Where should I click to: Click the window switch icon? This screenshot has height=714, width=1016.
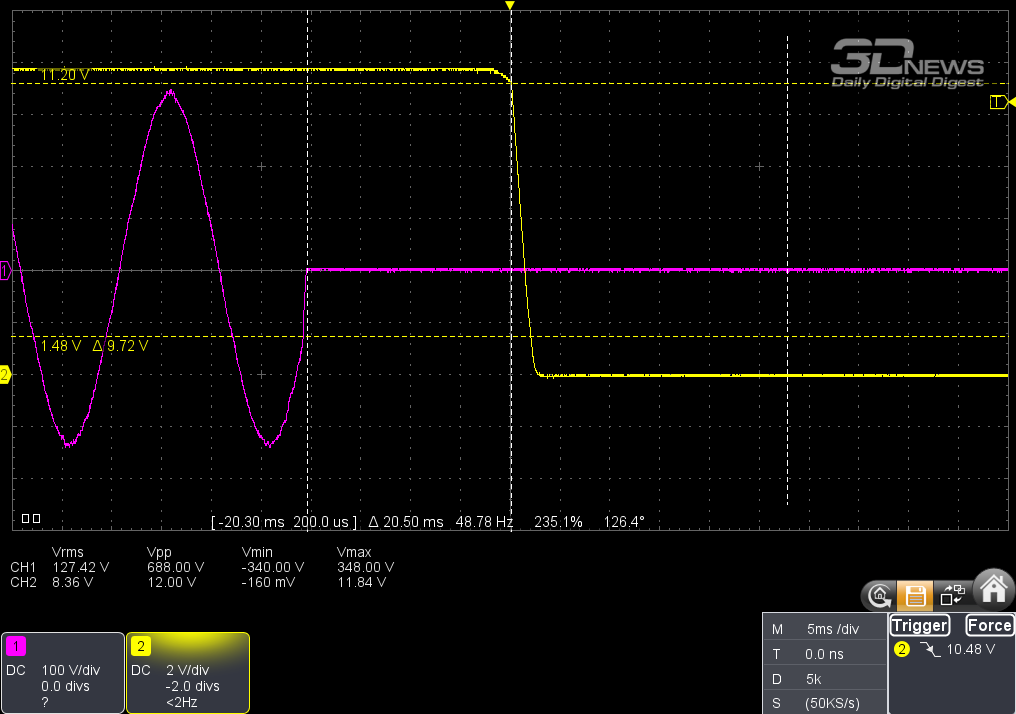tap(952, 593)
